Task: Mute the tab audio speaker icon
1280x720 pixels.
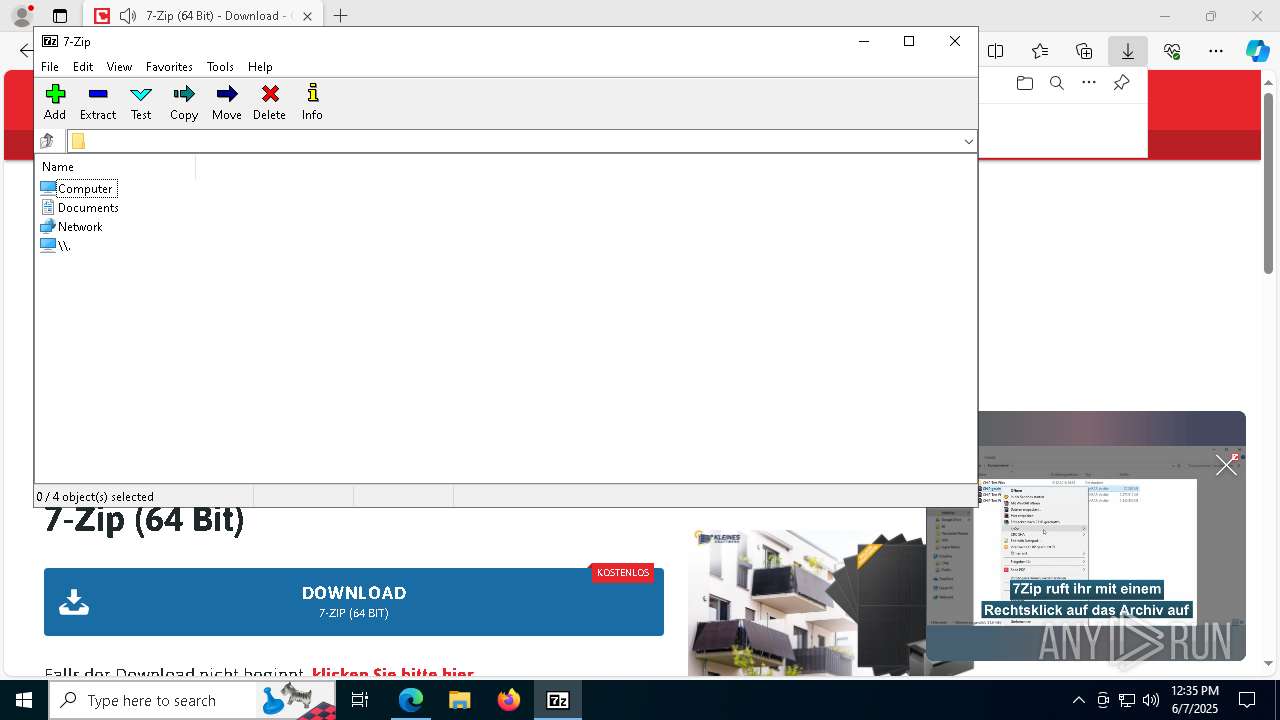Action: click(128, 16)
